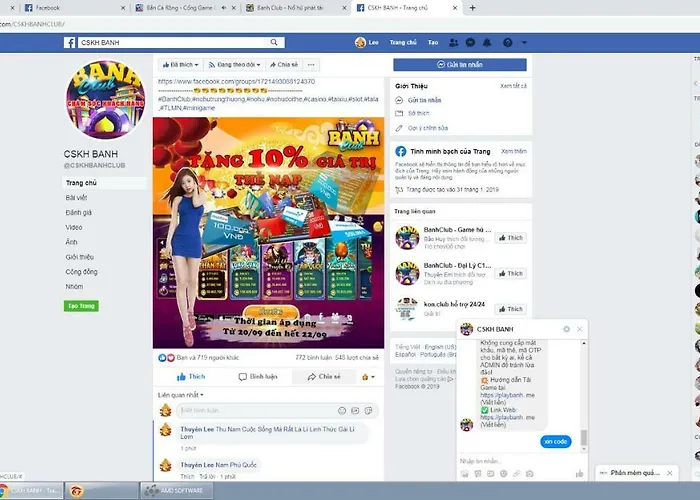Open friend requests icon in header
The width and height of the screenshot is (700, 500).
point(454,42)
